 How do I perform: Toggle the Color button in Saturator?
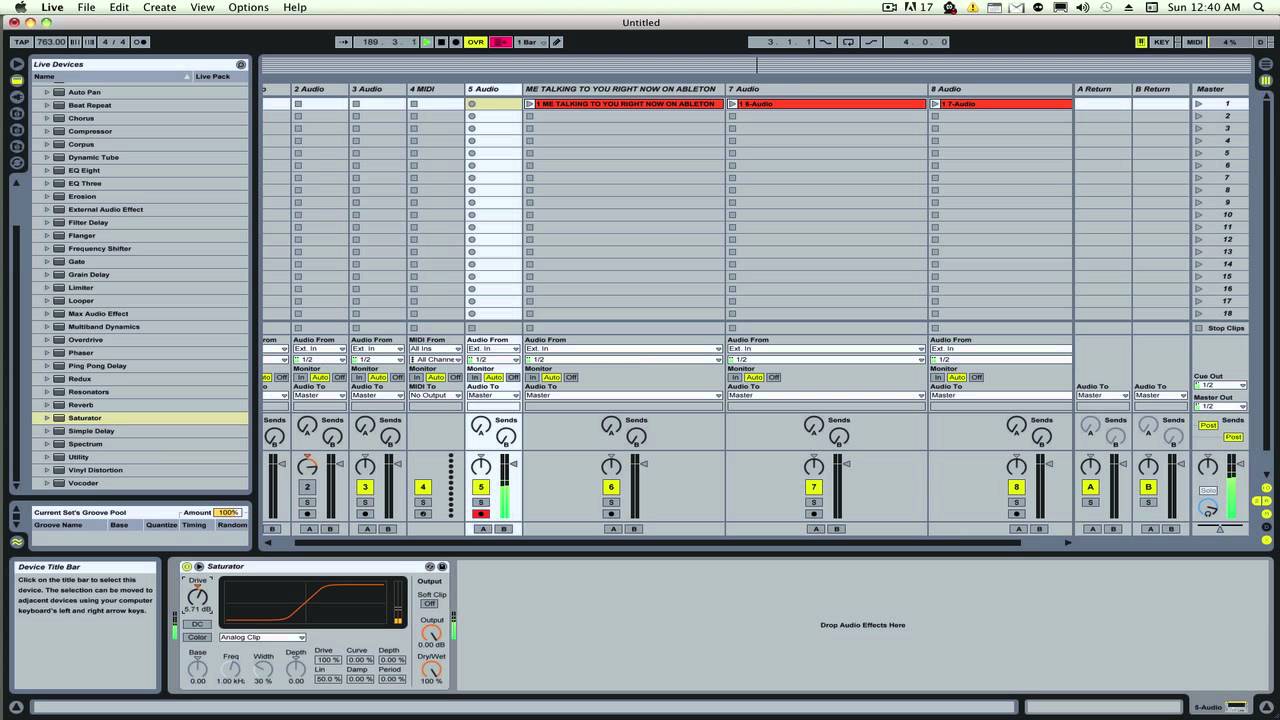198,637
